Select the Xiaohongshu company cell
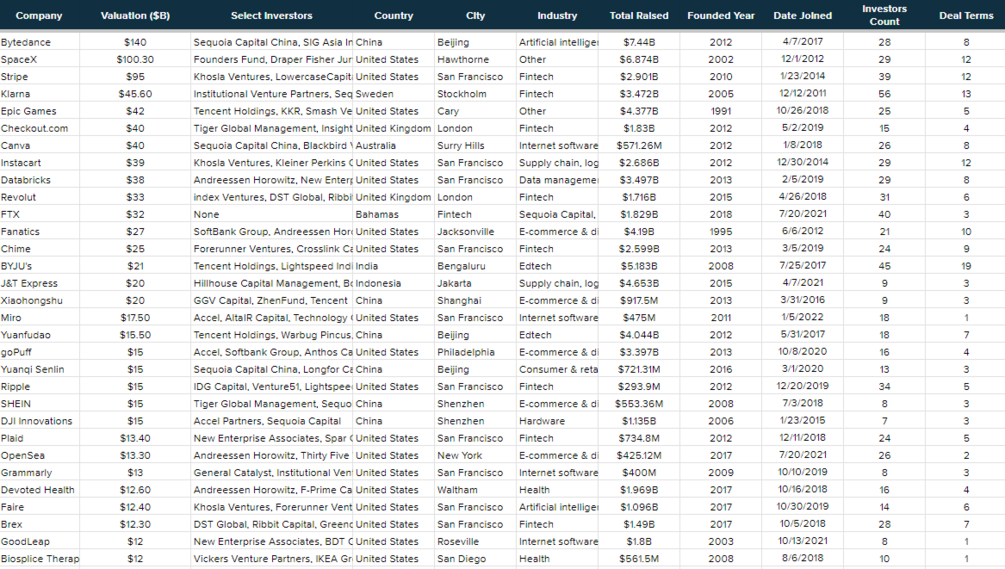Screen dimensions: 1005x569 coord(40,301)
